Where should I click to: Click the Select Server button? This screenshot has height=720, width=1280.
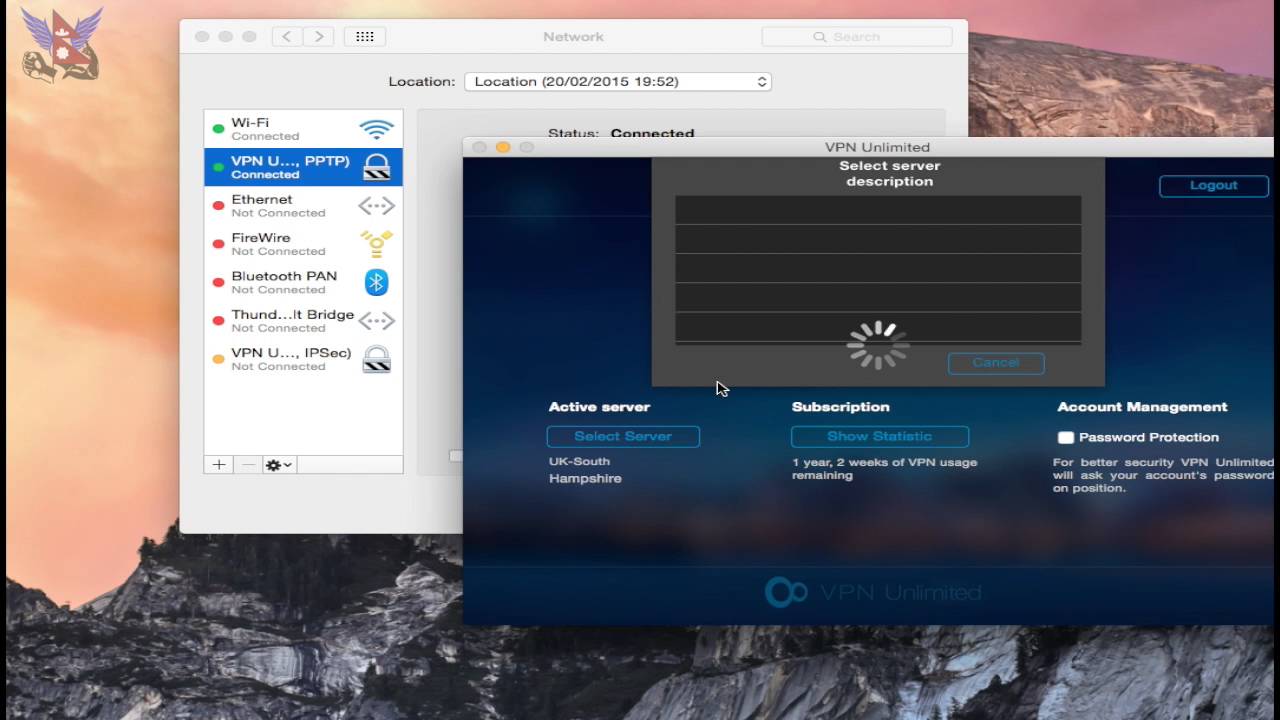(x=623, y=436)
